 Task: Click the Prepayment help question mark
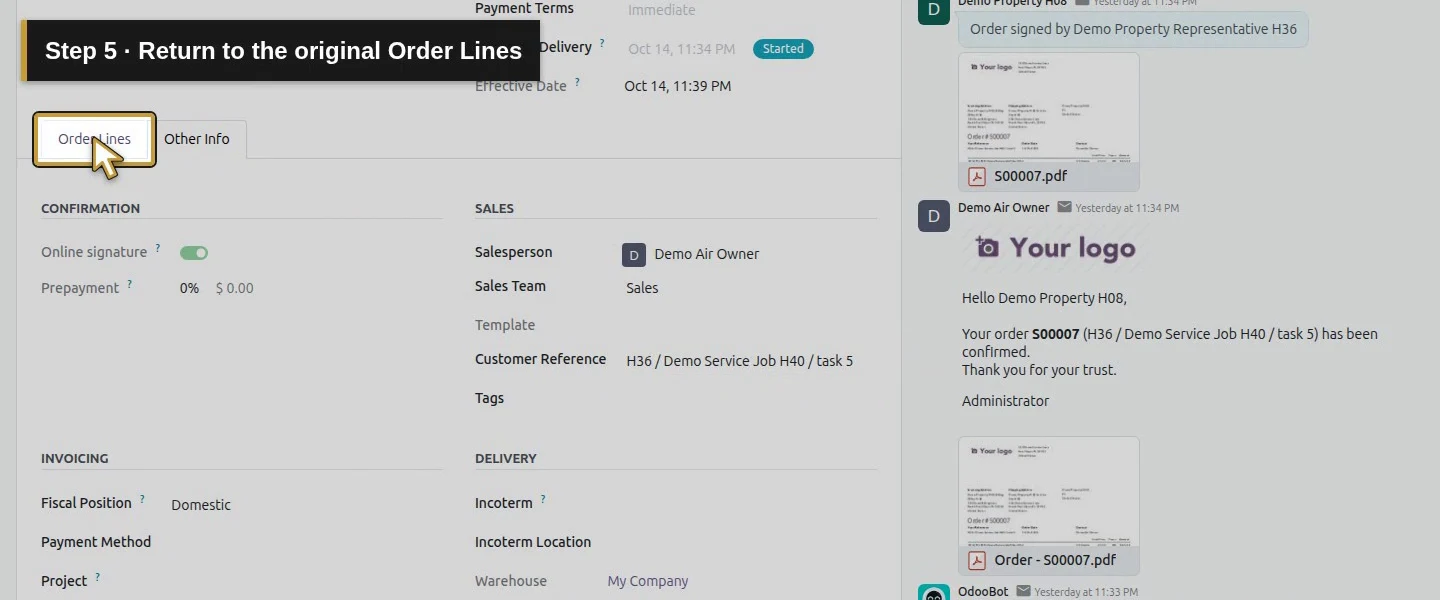130,284
